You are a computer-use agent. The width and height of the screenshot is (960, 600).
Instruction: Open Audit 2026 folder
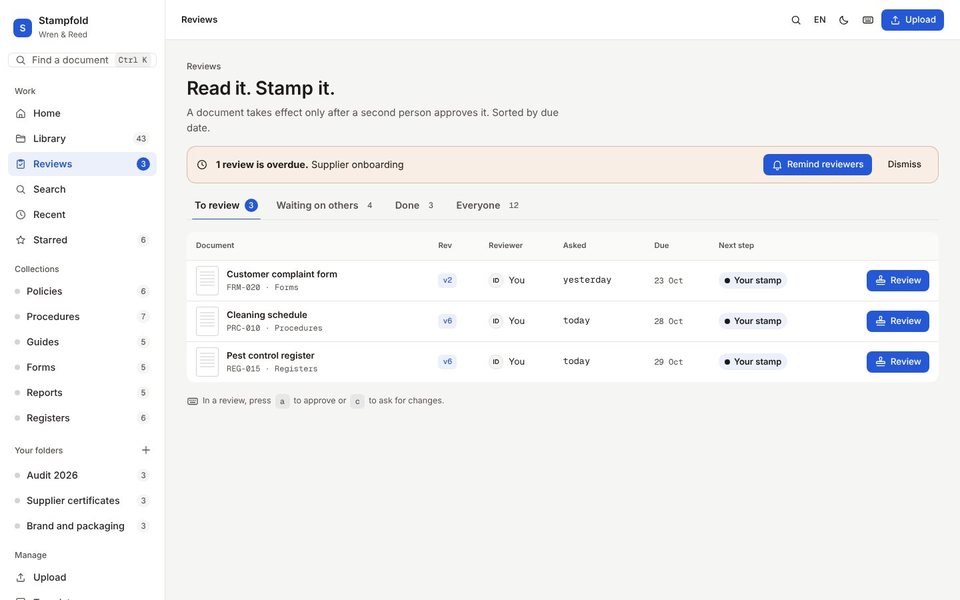coord(82,475)
